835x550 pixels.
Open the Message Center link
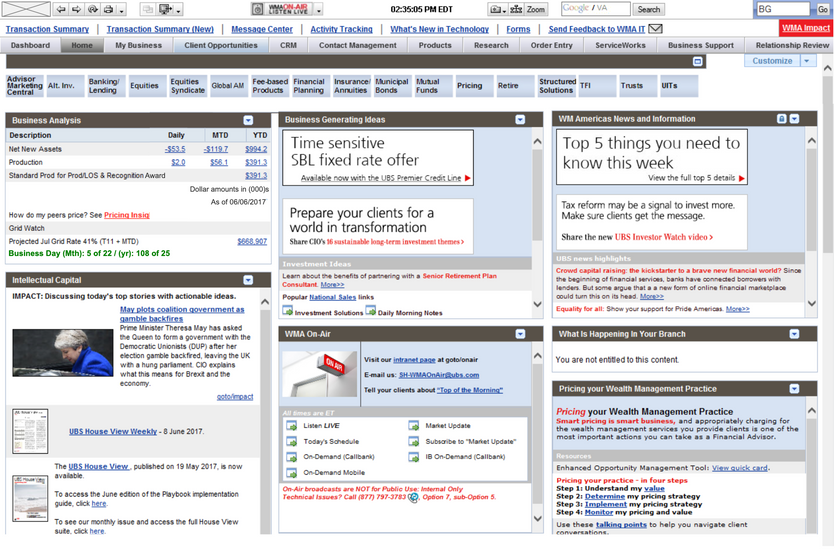262,29
